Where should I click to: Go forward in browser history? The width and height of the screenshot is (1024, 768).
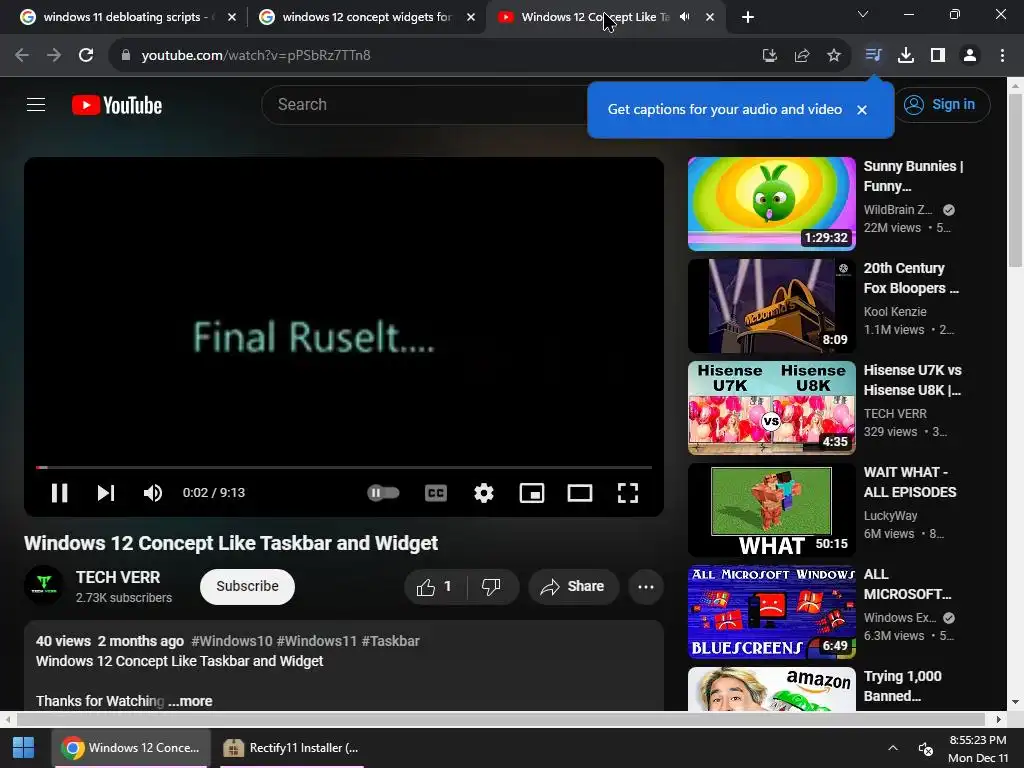[x=54, y=56]
